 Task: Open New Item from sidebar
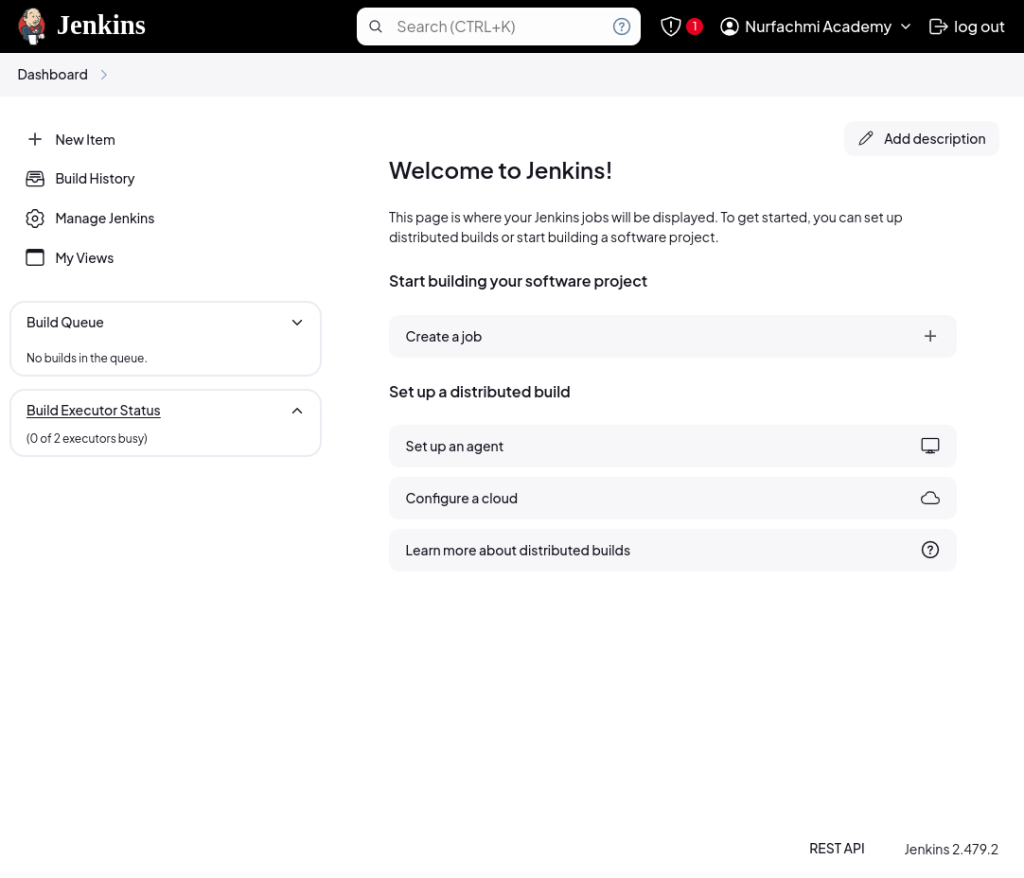[x=85, y=140]
